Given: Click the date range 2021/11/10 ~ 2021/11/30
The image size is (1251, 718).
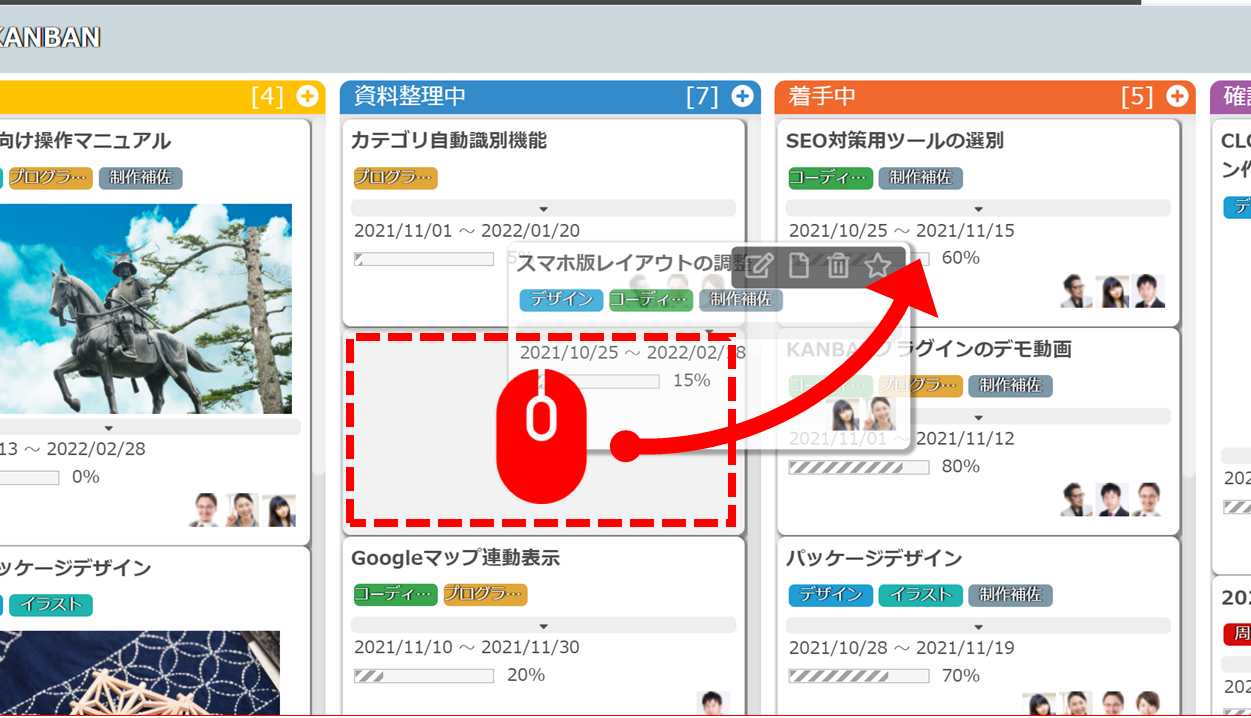Looking at the screenshot, I should pyautogui.click(x=467, y=647).
